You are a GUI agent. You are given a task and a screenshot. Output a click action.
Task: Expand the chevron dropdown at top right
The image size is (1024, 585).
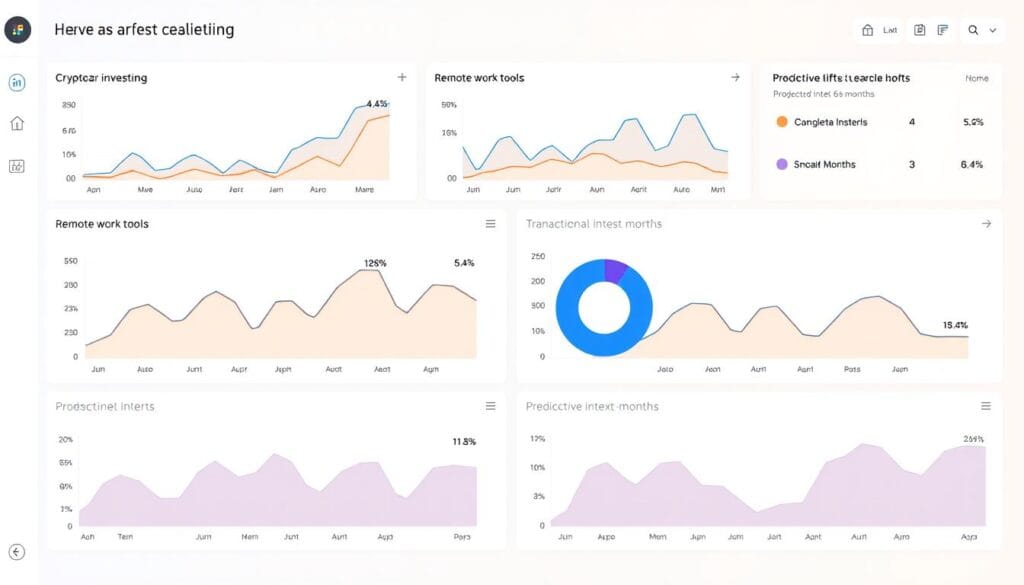(992, 30)
